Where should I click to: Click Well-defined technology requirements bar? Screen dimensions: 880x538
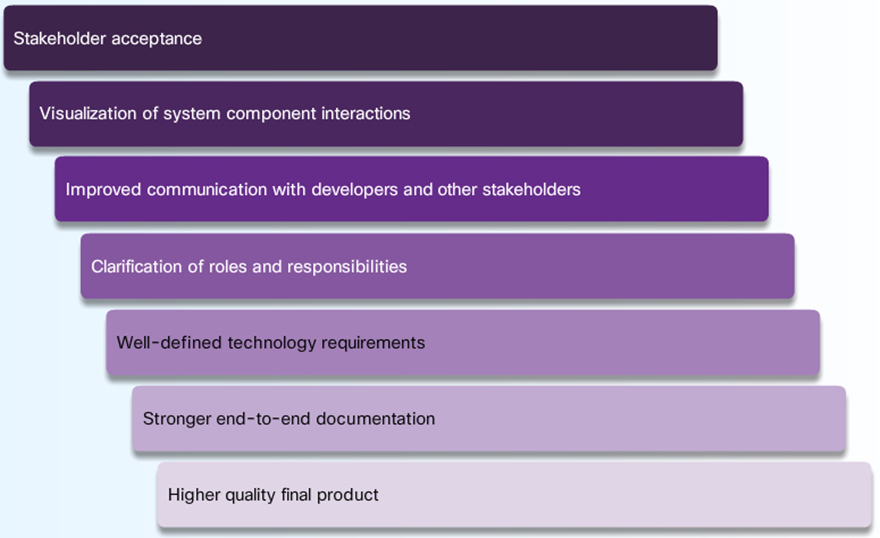tap(463, 343)
